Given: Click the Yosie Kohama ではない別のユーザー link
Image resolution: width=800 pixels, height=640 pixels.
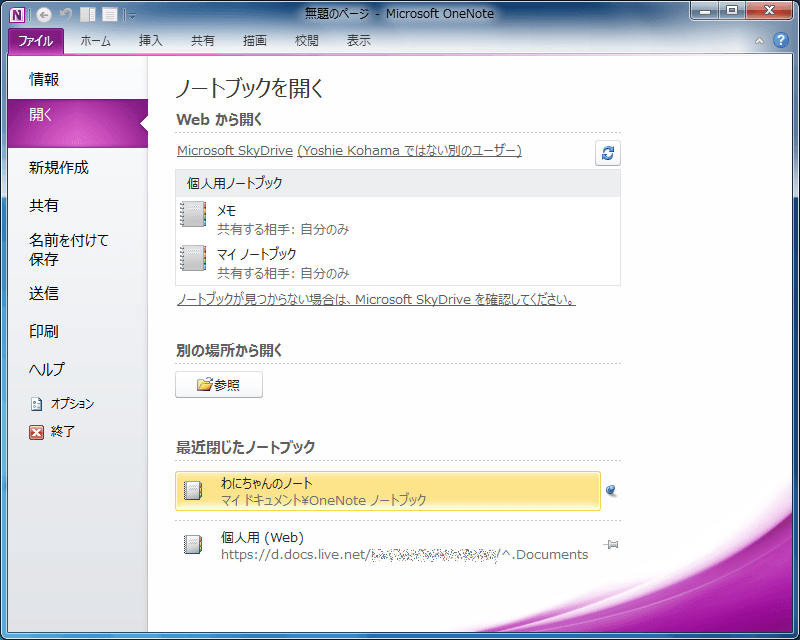Looking at the screenshot, I should (409, 151).
